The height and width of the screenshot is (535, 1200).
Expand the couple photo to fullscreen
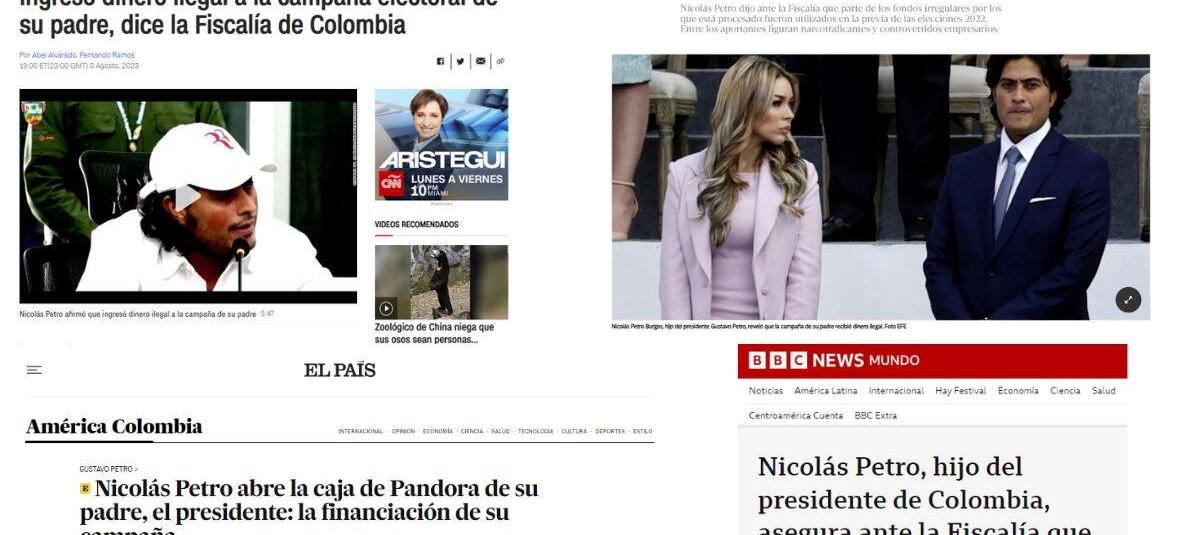pyautogui.click(x=1128, y=299)
